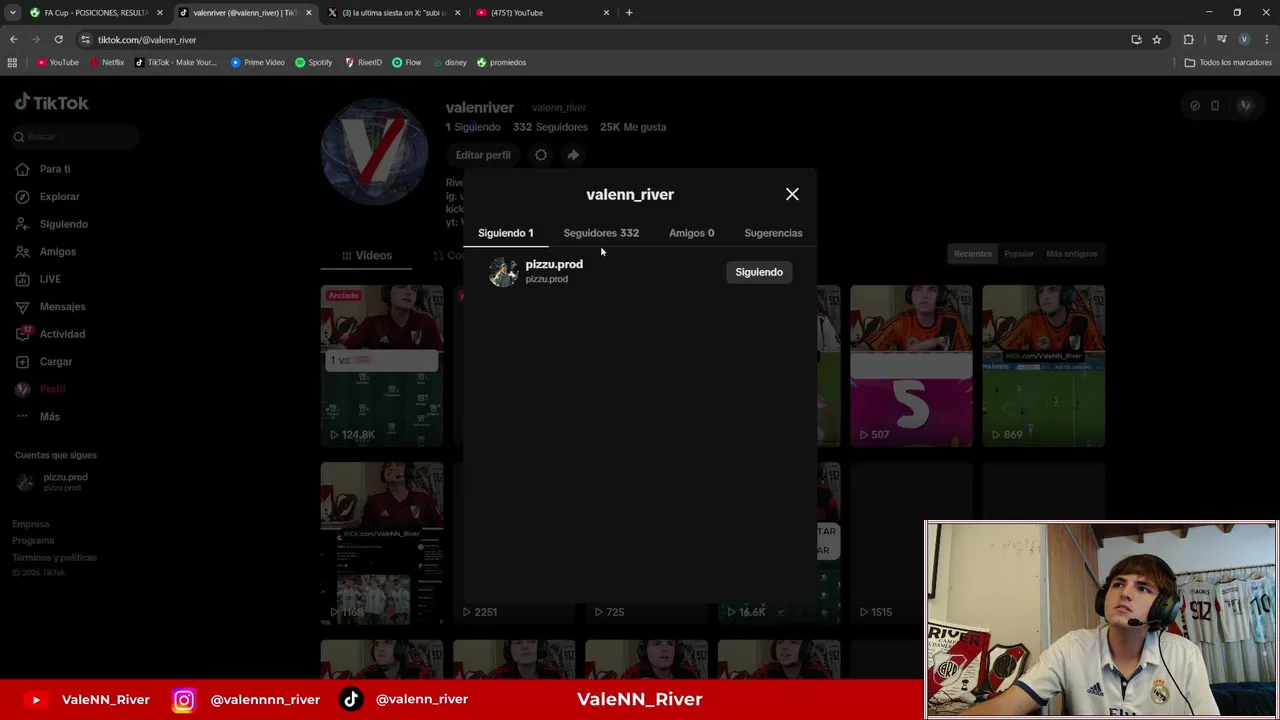
Task: Click the Editar perfil button
Action: pyautogui.click(x=483, y=155)
